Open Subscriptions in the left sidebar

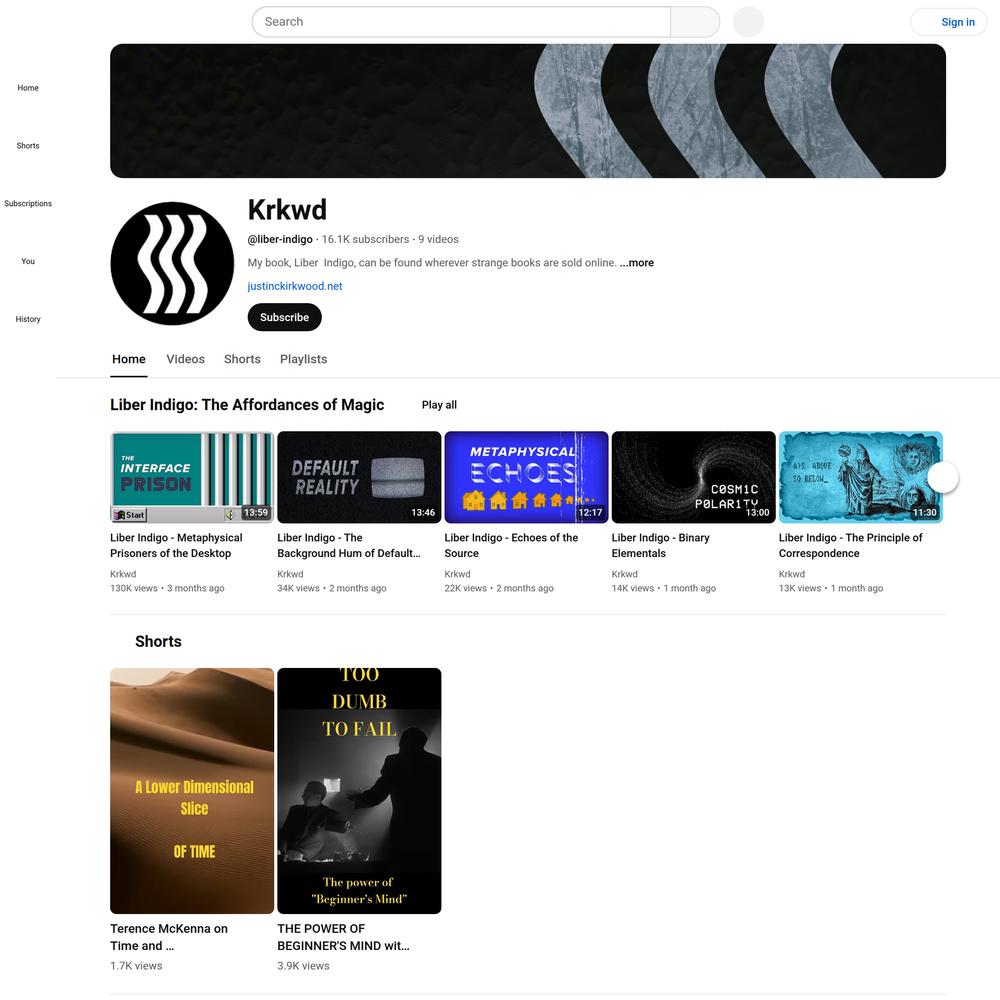coord(27,203)
